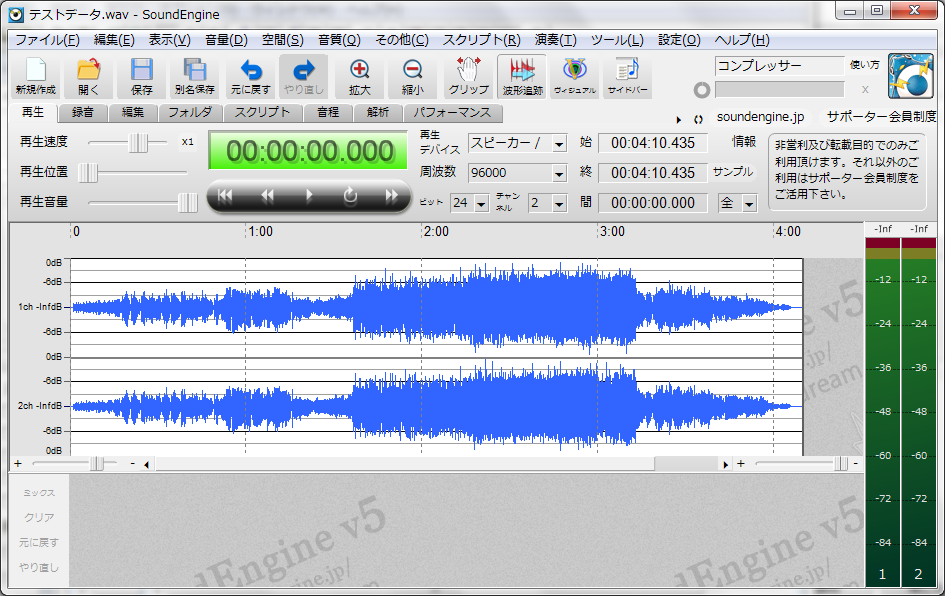The height and width of the screenshot is (596, 945).
Task: Open the ファイル(F) menu
Action: tap(47, 40)
